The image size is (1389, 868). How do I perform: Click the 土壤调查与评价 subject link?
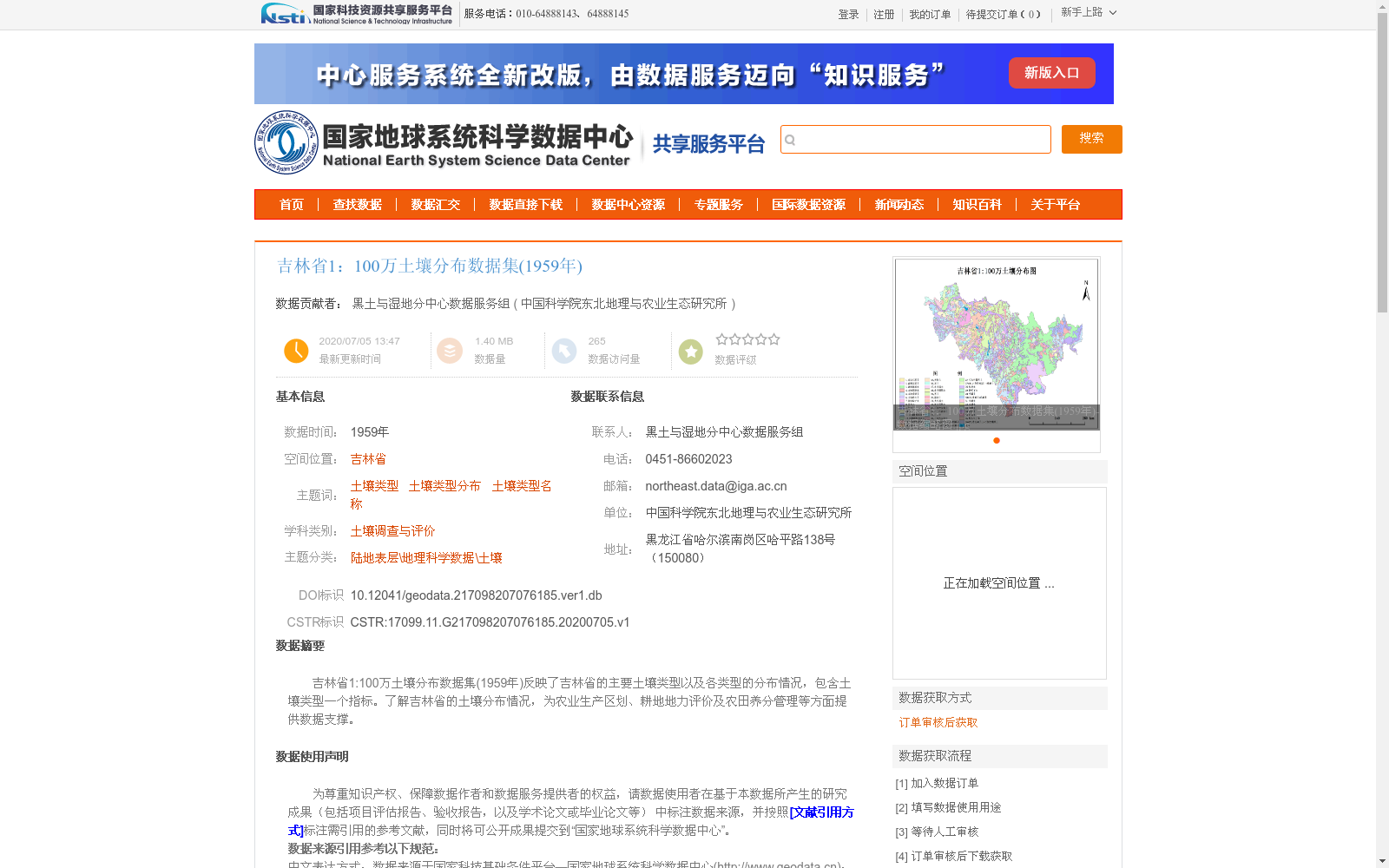pos(392,531)
